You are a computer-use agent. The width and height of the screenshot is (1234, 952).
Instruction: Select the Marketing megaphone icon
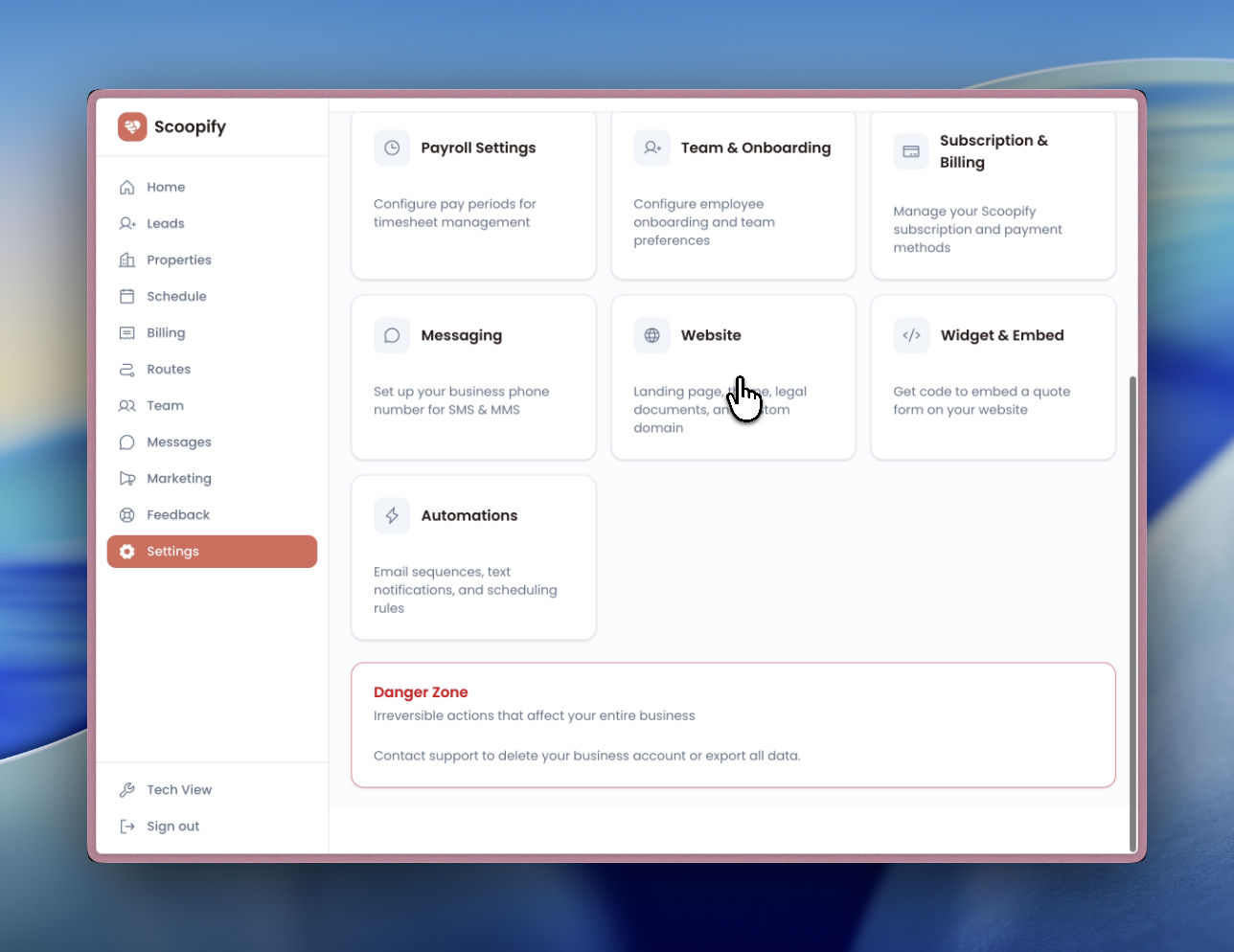pyautogui.click(x=126, y=478)
